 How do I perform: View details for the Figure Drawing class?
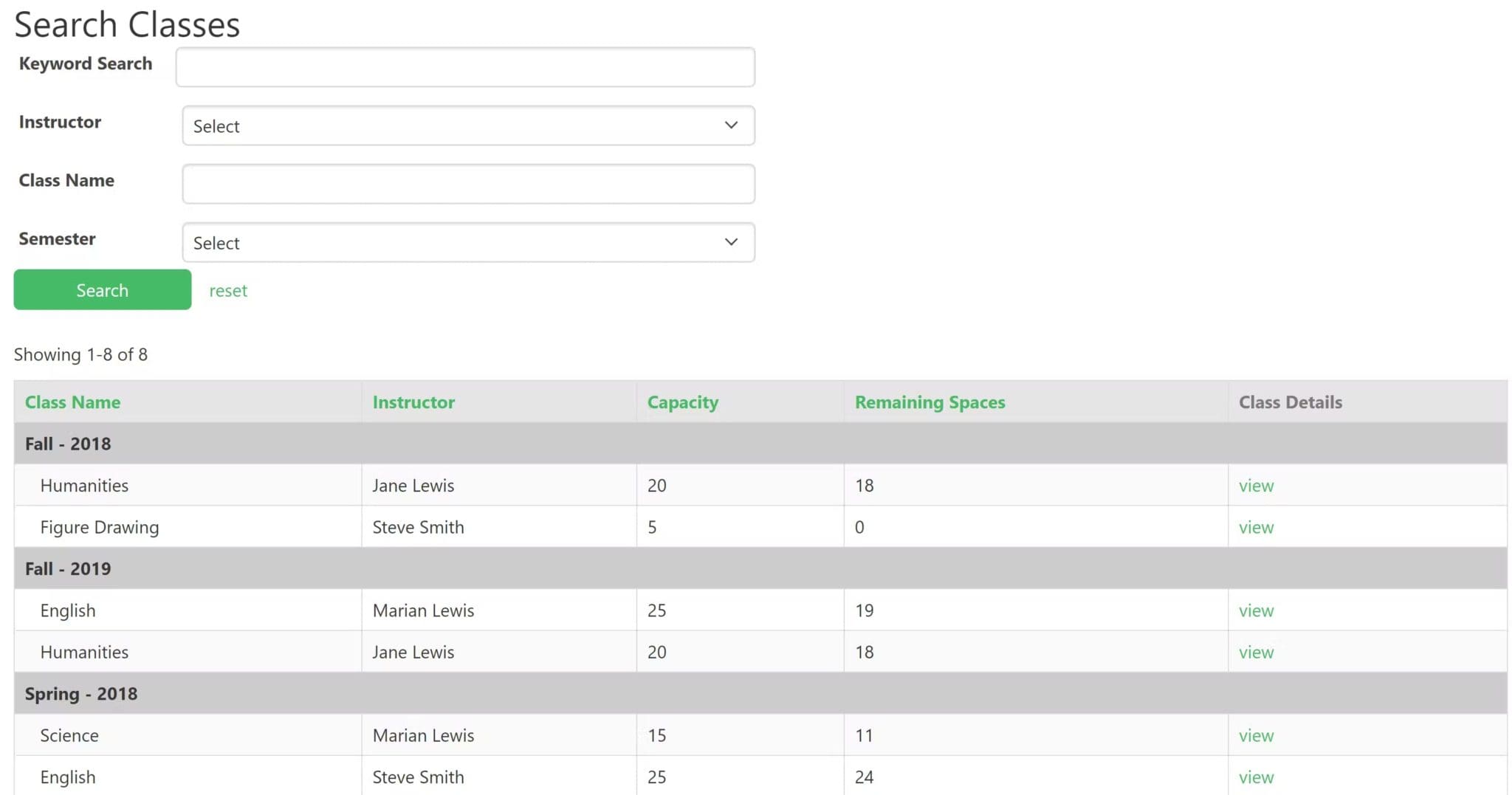point(1256,526)
